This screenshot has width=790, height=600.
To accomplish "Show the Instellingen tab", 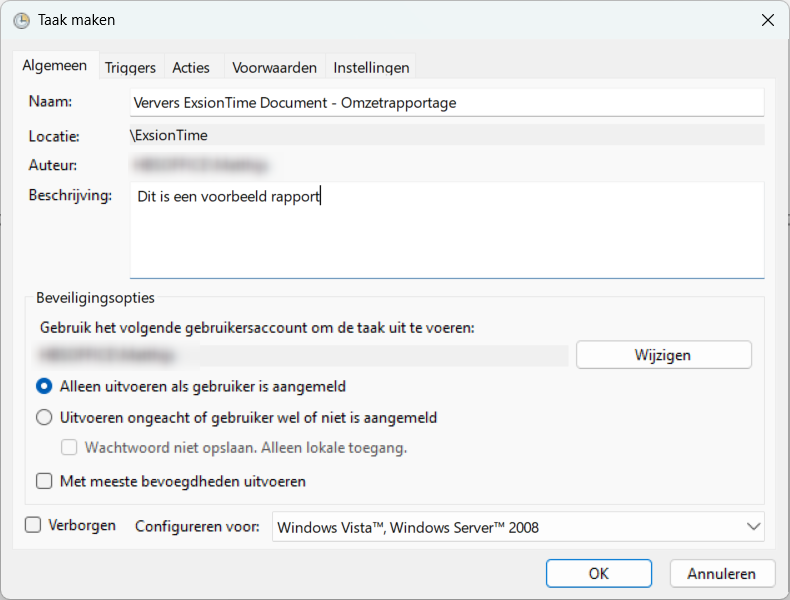I will click(x=371, y=67).
